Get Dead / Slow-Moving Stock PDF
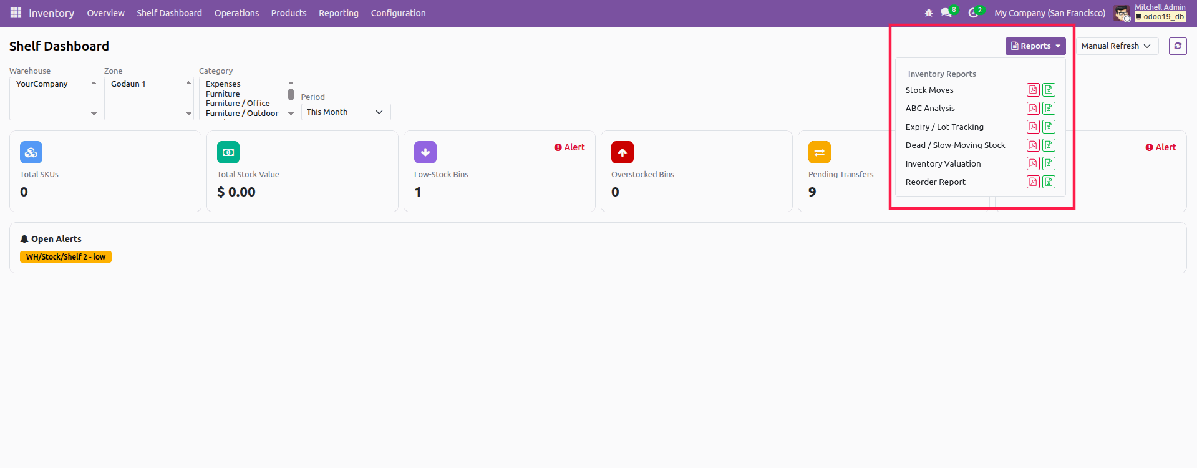The width and height of the screenshot is (1197, 468). pos(1033,145)
